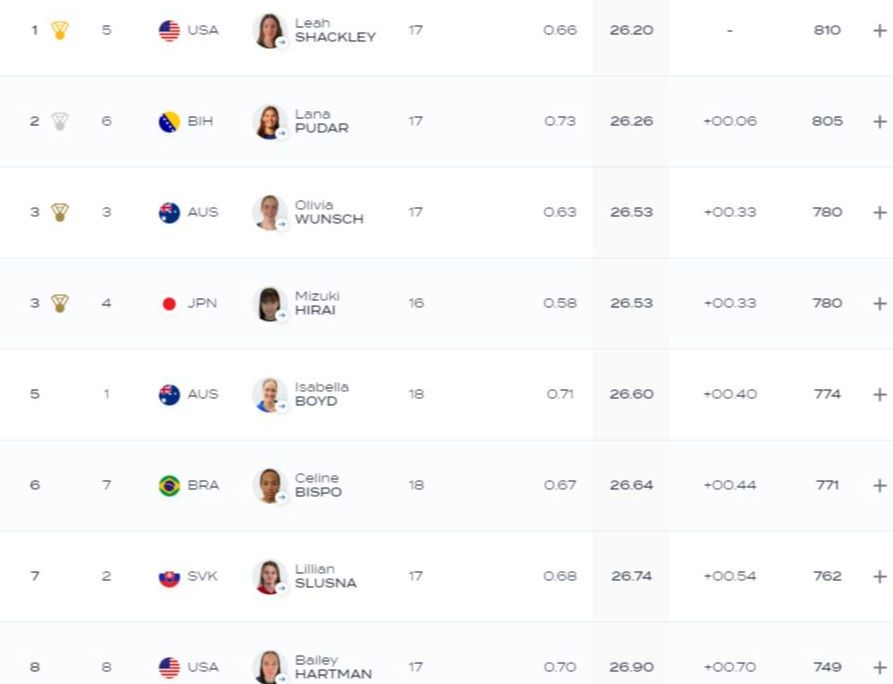Expand Mizuki Hirai's result row
This screenshot has width=893, height=684.
[880, 304]
